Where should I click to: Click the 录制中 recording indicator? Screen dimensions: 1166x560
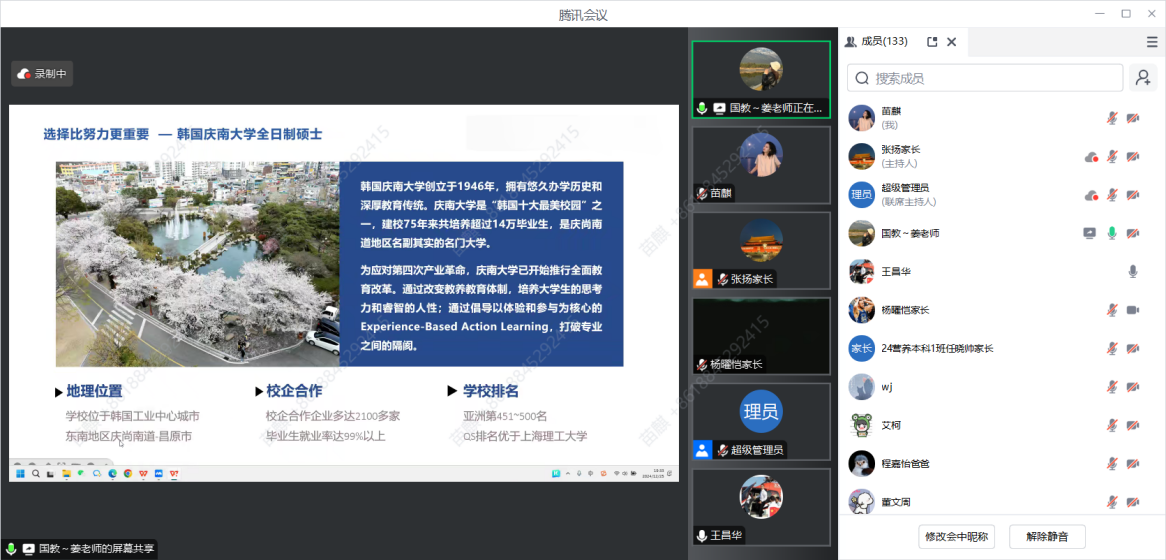(42, 74)
